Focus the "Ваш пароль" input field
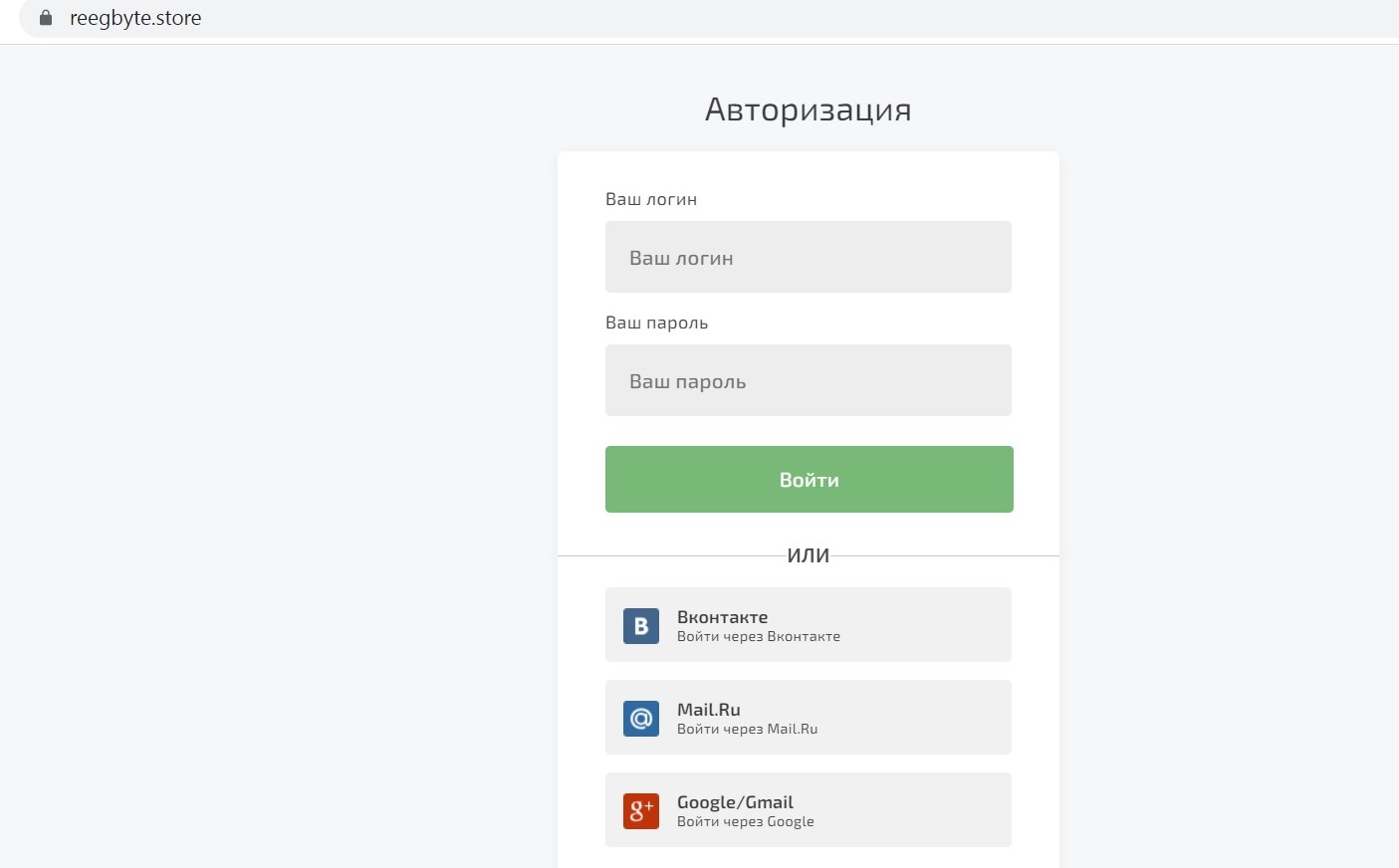This screenshot has width=1399, height=868. [x=809, y=380]
